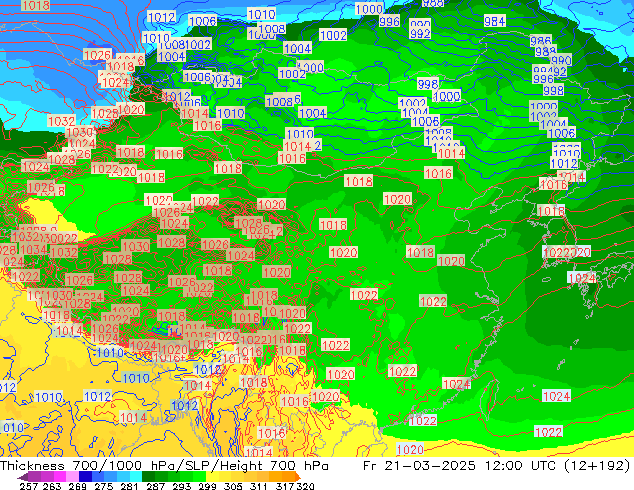Click the 293 legend value

click(x=181, y=486)
